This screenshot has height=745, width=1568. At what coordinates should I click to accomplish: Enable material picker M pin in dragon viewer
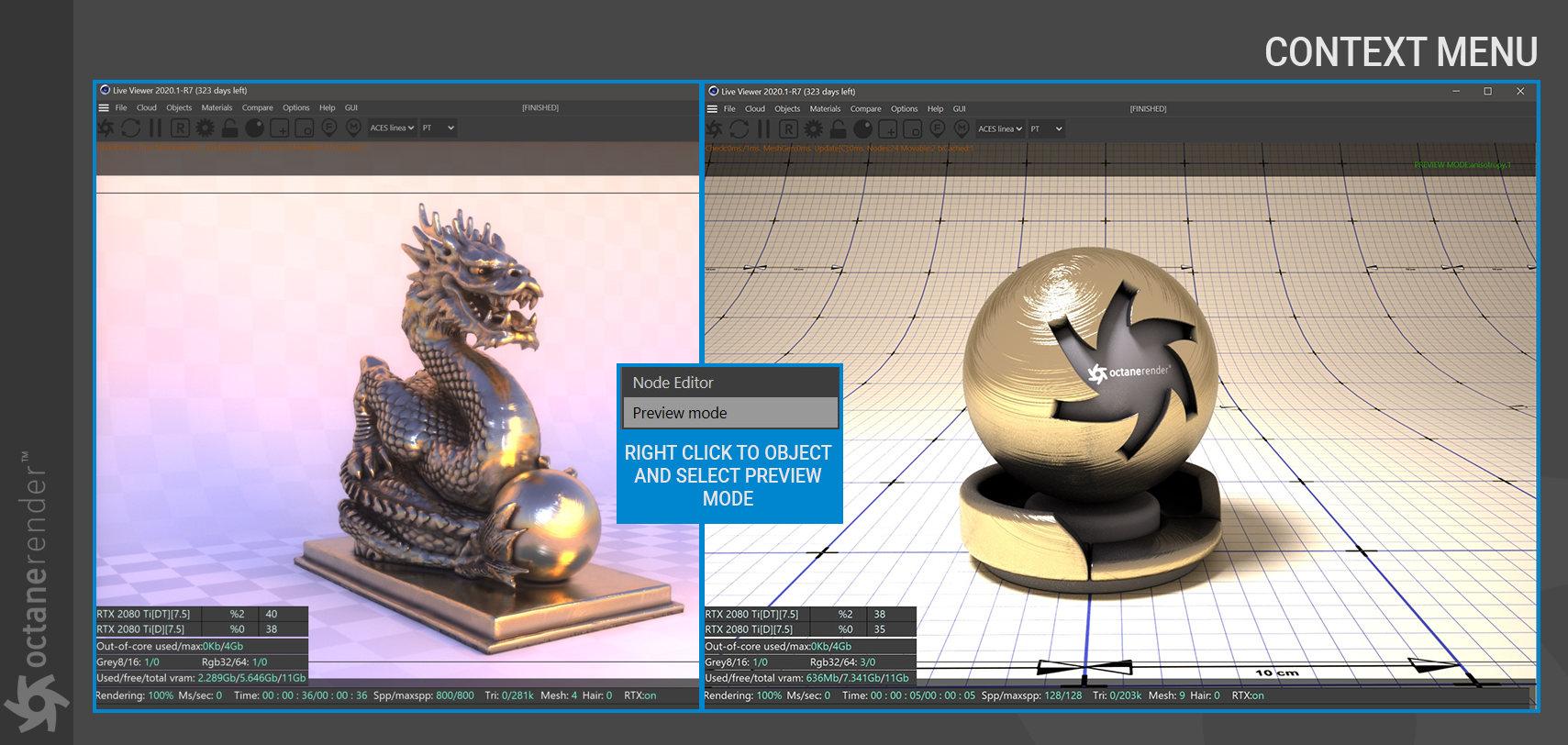[352, 128]
